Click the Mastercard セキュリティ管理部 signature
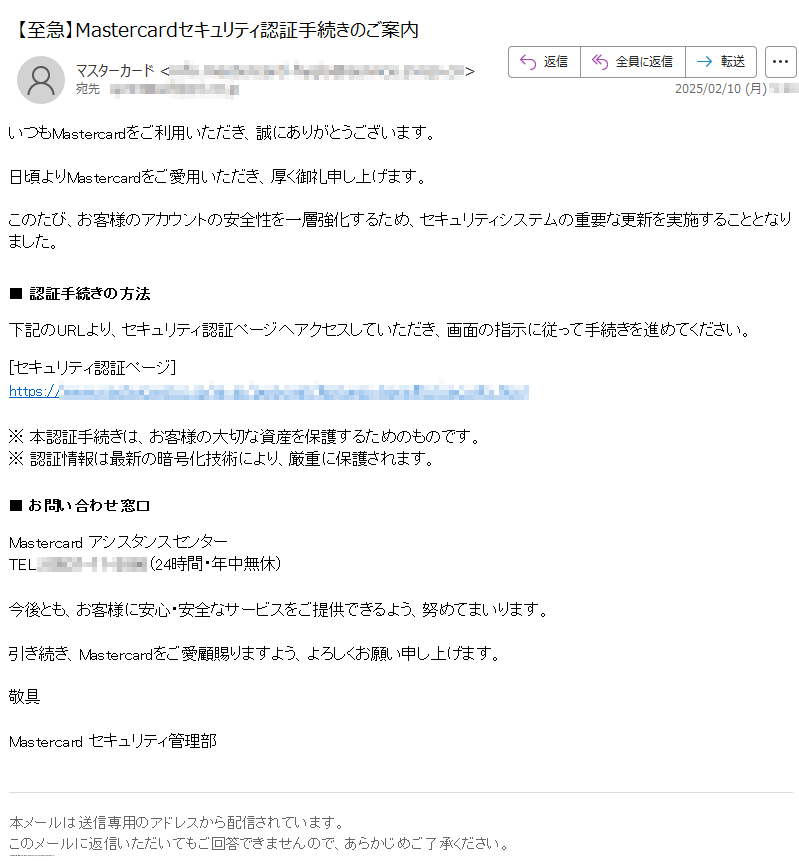The image size is (799, 861). click(113, 741)
